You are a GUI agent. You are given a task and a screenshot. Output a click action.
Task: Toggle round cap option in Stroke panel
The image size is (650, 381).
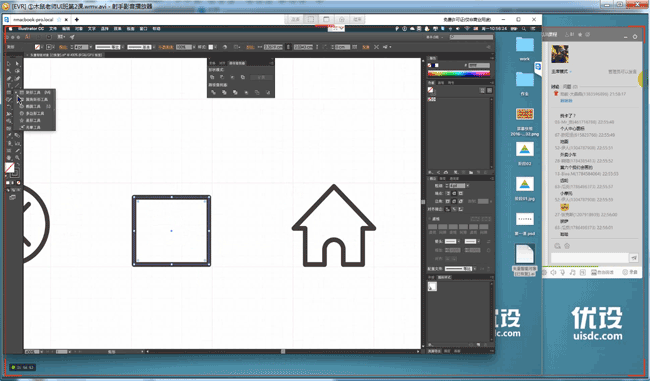pos(454,193)
